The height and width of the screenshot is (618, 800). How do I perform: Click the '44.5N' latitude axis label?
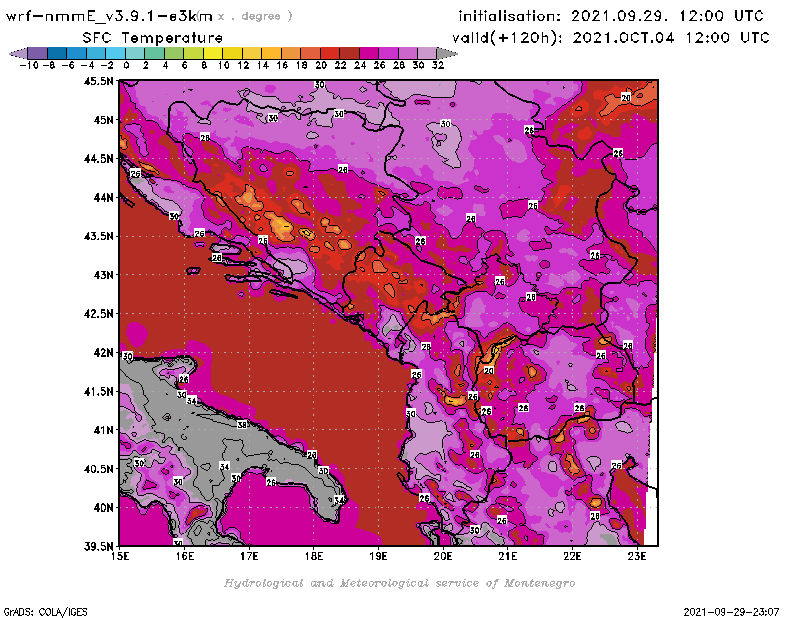98,159
